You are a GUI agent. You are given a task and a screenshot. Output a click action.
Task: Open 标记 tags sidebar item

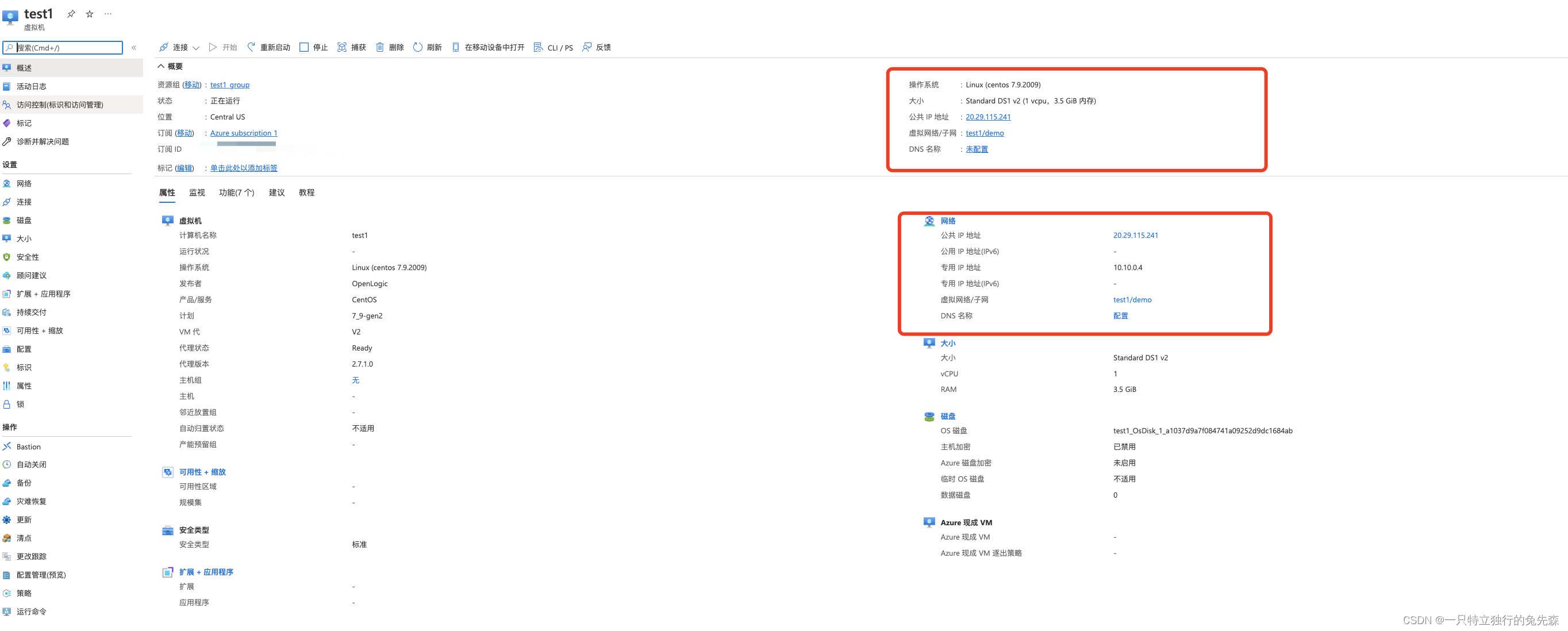[x=71, y=123]
